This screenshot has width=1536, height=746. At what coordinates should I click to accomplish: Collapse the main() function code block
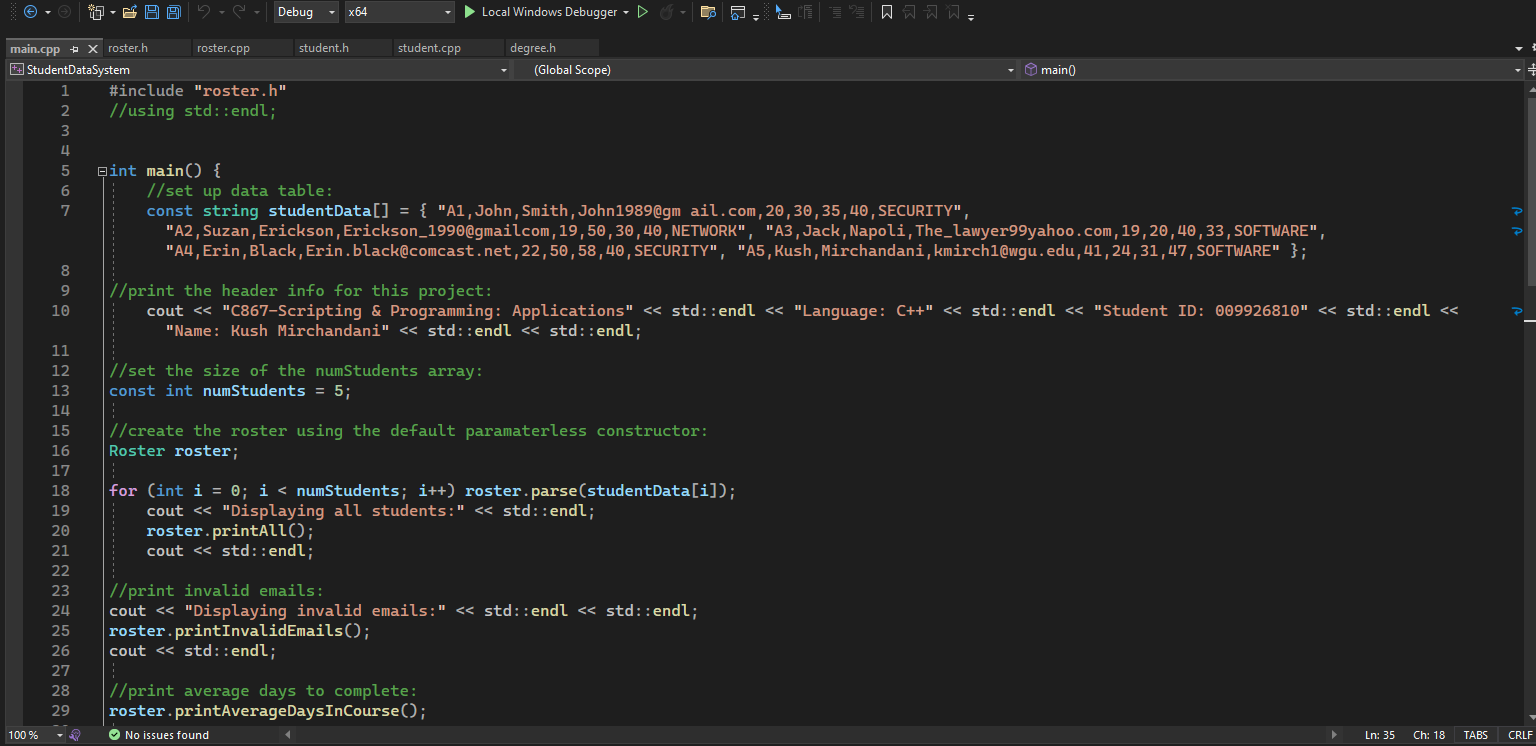pos(102,170)
